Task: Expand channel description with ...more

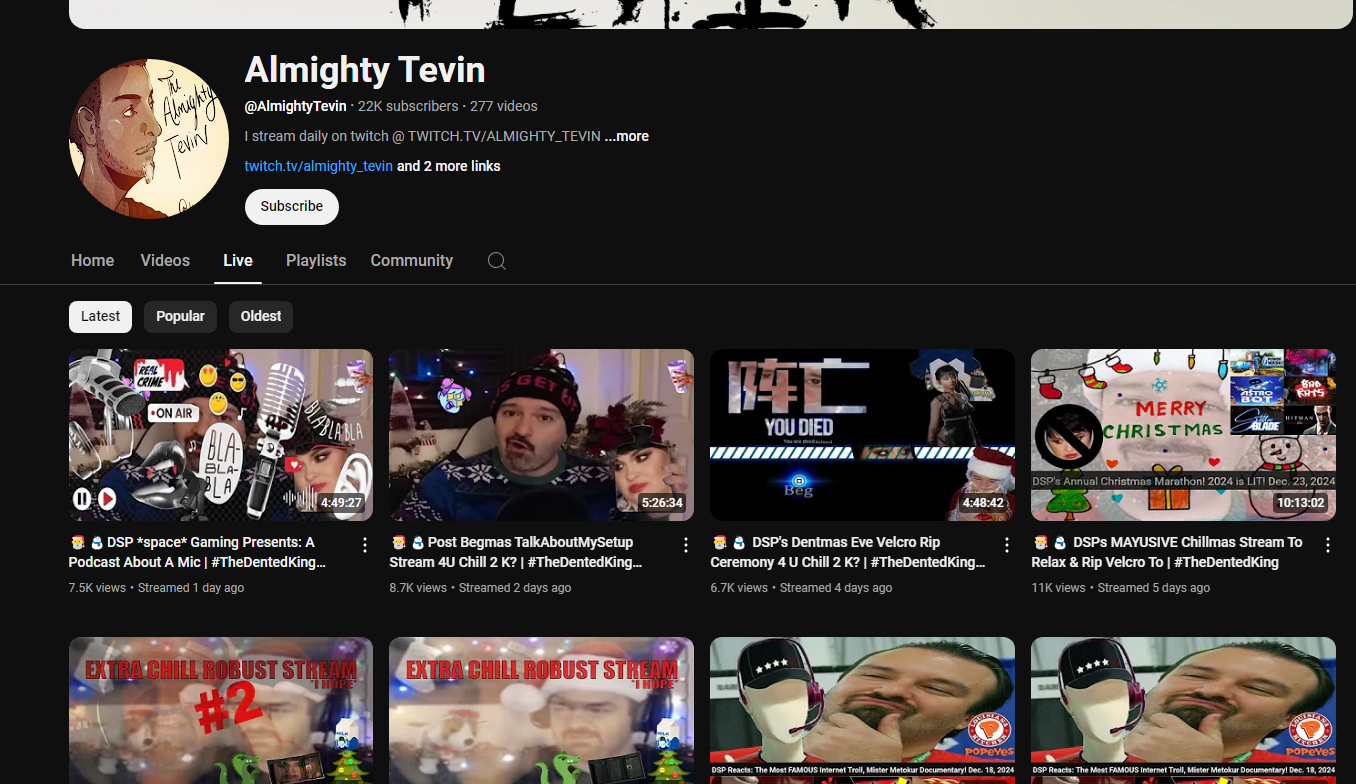Action: pyautogui.click(x=627, y=136)
